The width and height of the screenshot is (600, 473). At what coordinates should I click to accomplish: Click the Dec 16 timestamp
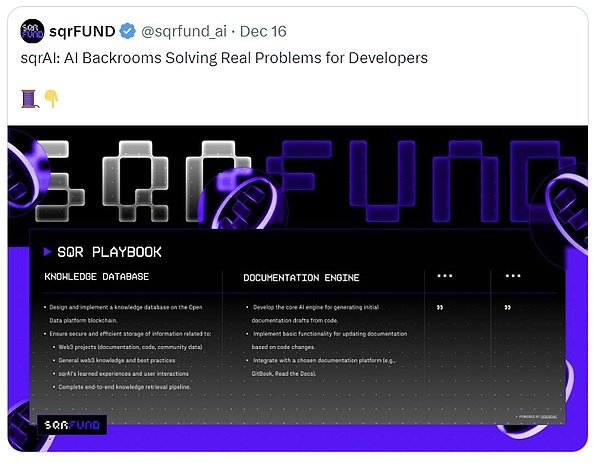(x=263, y=31)
